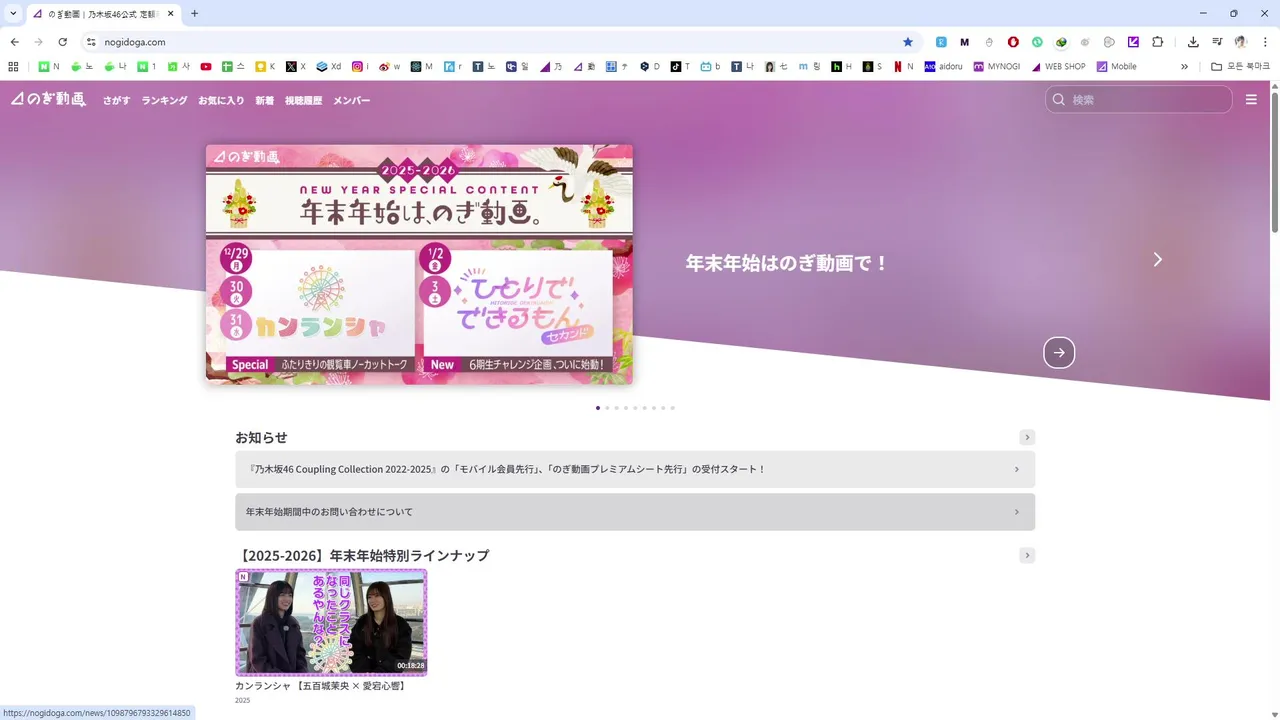Screen dimensions: 1280x720
Task: Open the tab search dropdown arrow
Action: coord(13,13)
